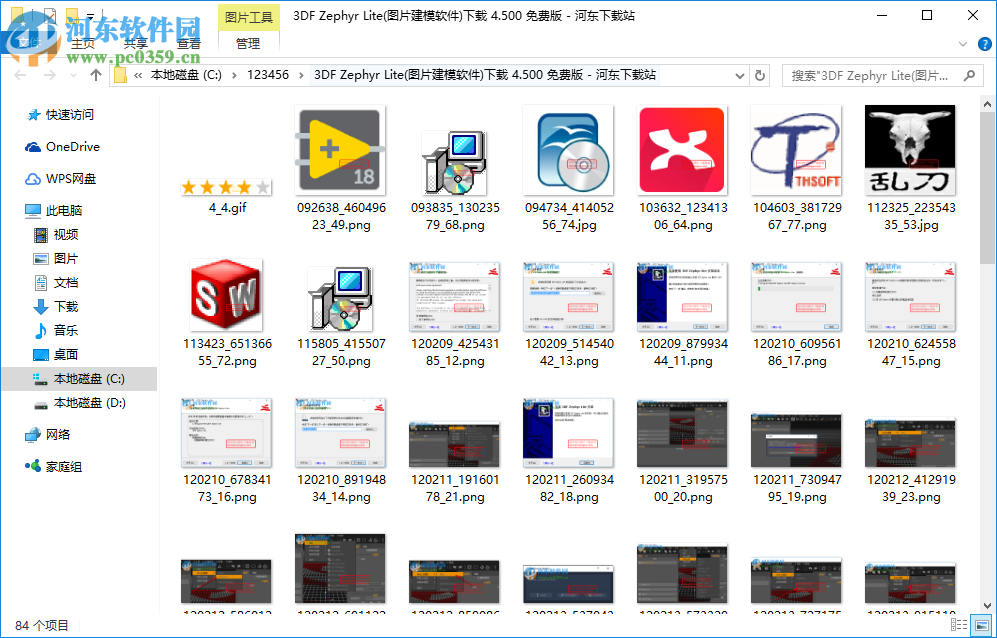Image resolution: width=997 pixels, height=638 pixels.
Task: Click the search magnifier icon
Action: click(969, 76)
